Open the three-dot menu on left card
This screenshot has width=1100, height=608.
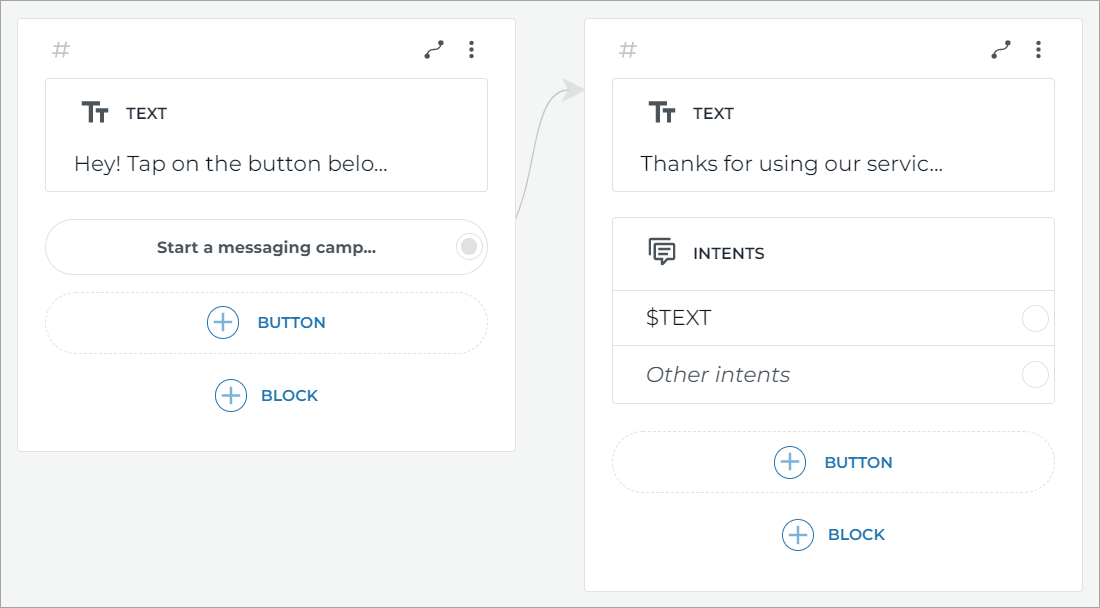472,50
